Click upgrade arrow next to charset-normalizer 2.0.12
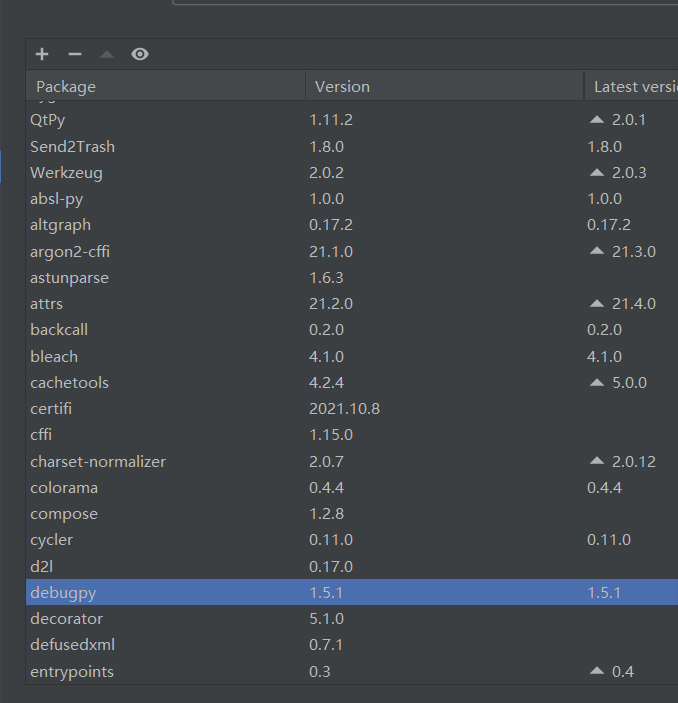678x703 pixels. [597, 461]
